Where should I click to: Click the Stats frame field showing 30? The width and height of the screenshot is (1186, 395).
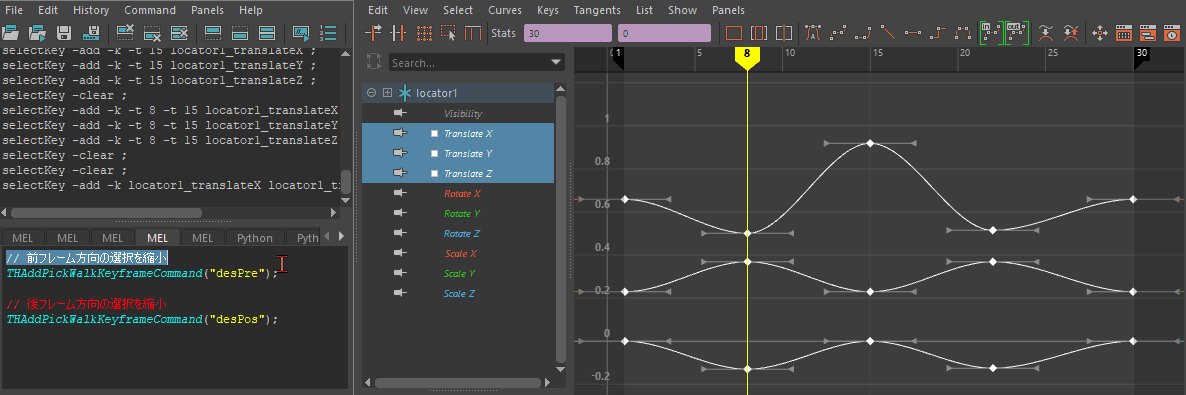(567, 33)
